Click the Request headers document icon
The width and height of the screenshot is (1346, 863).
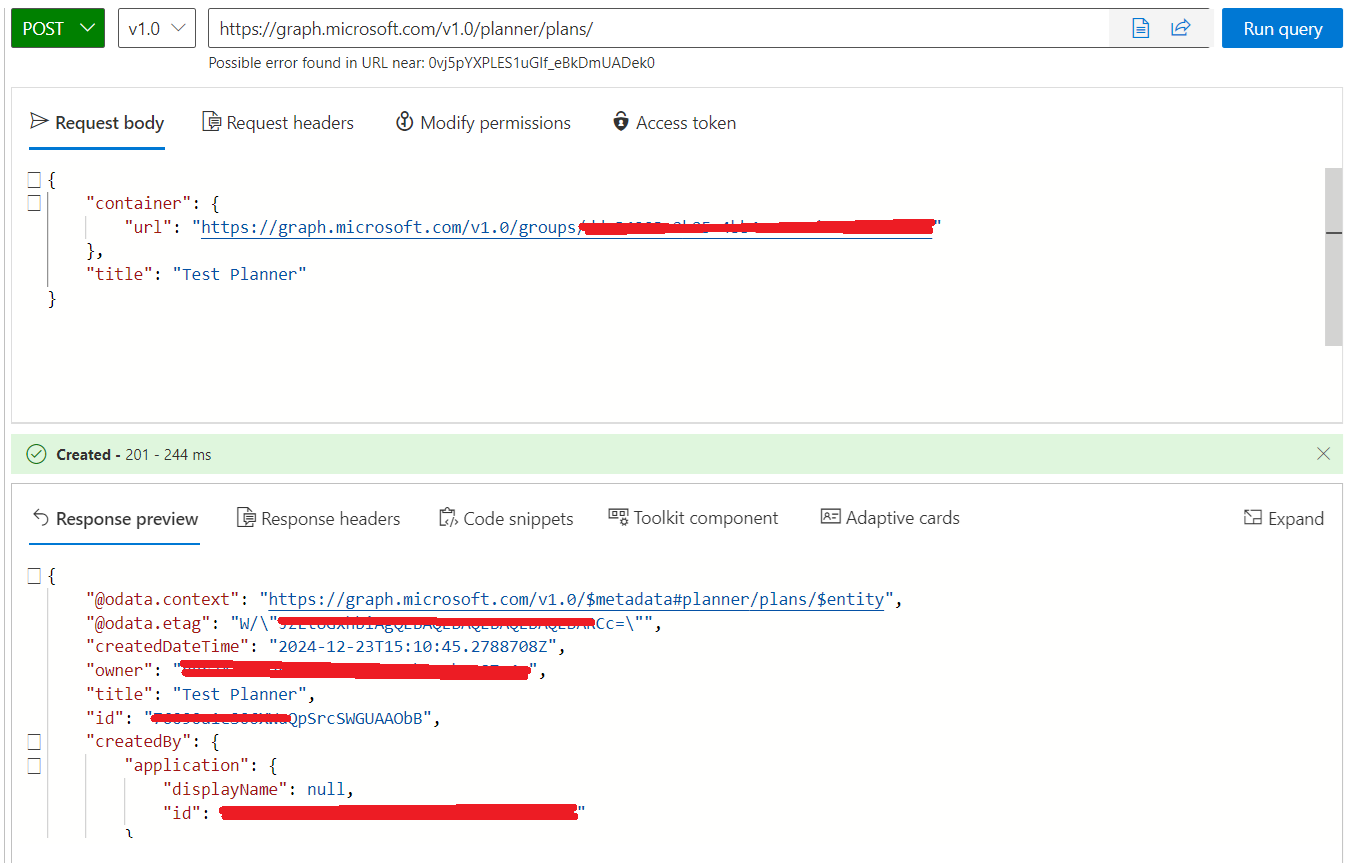211,122
